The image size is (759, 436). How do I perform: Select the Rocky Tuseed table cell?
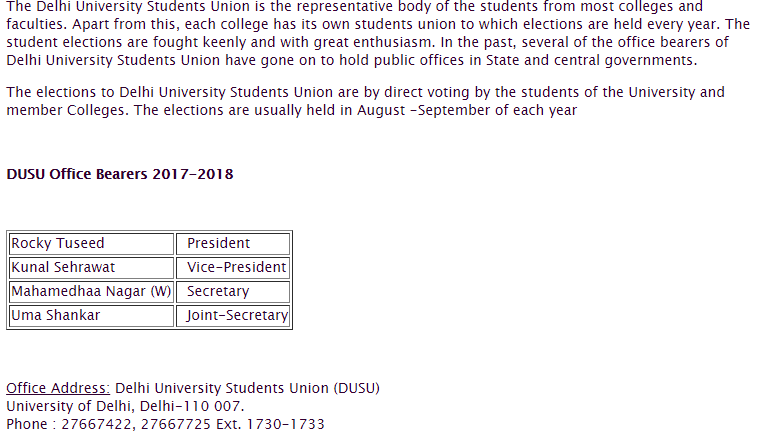pyautogui.click(x=91, y=243)
